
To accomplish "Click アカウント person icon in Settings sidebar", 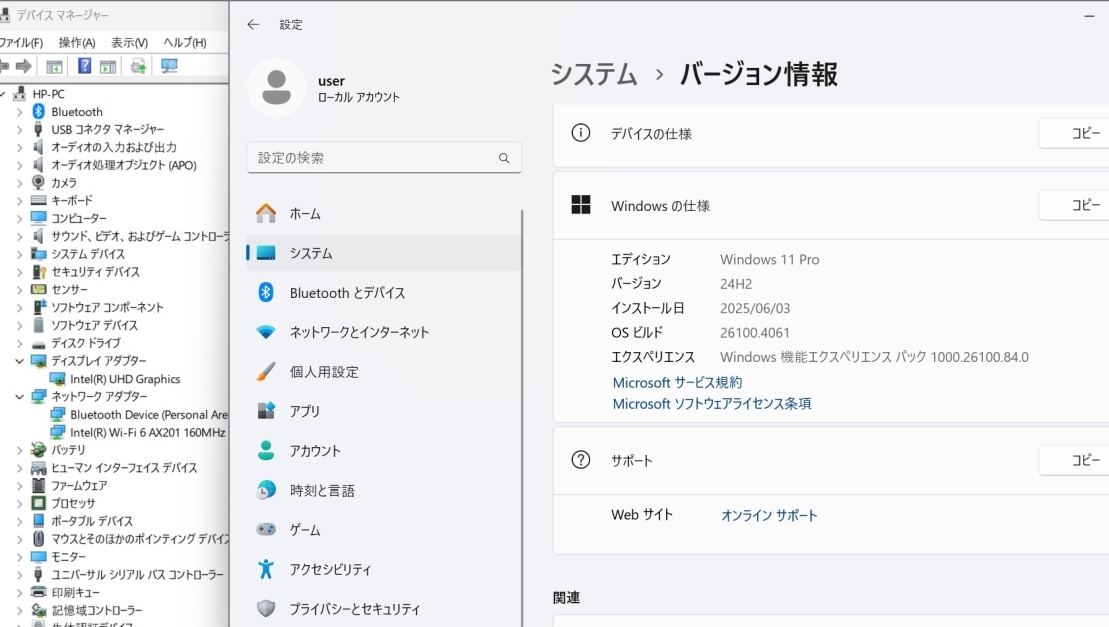I will click(266, 450).
